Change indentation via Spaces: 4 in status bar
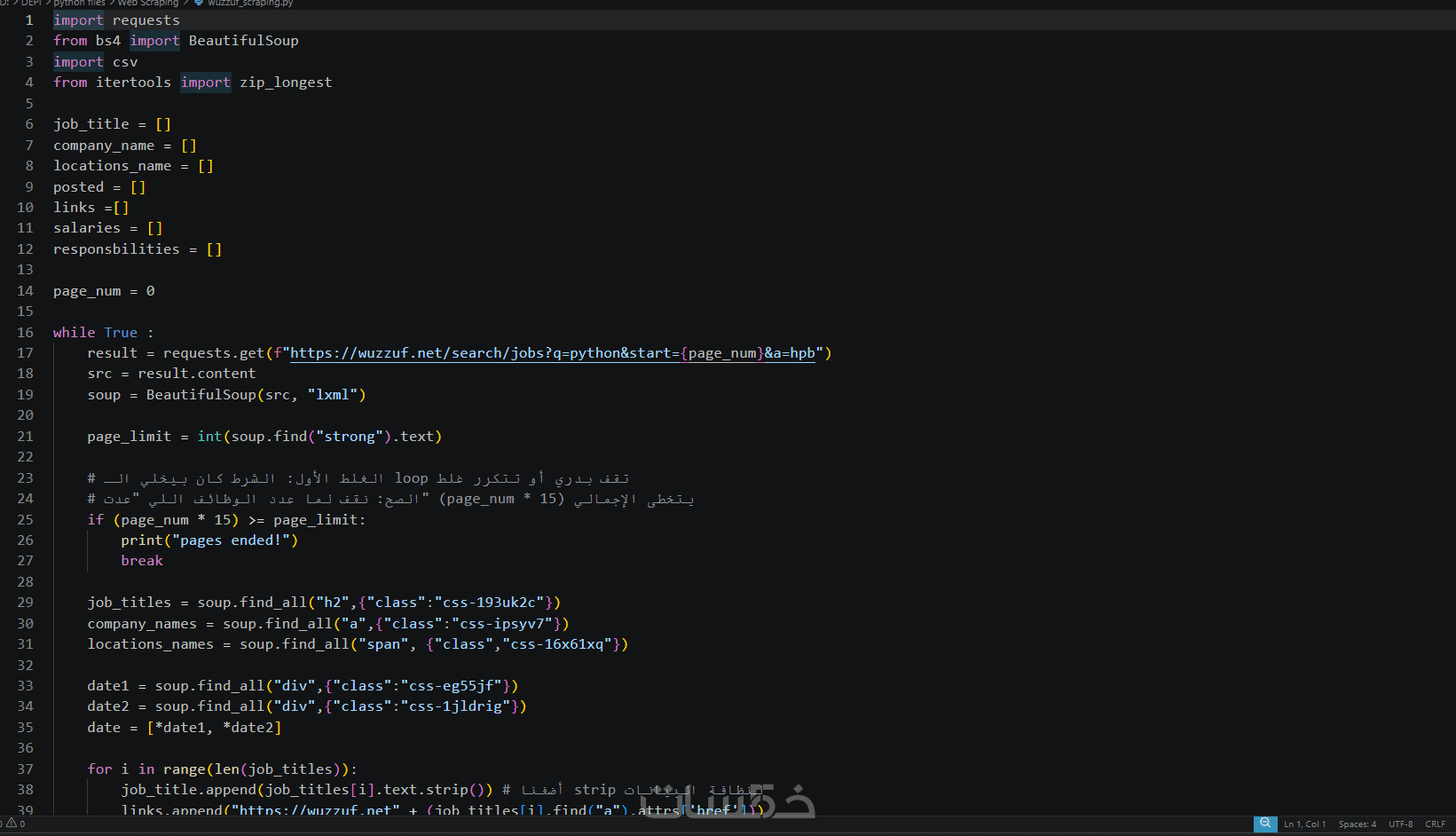The height and width of the screenshot is (836, 1456). click(1358, 824)
